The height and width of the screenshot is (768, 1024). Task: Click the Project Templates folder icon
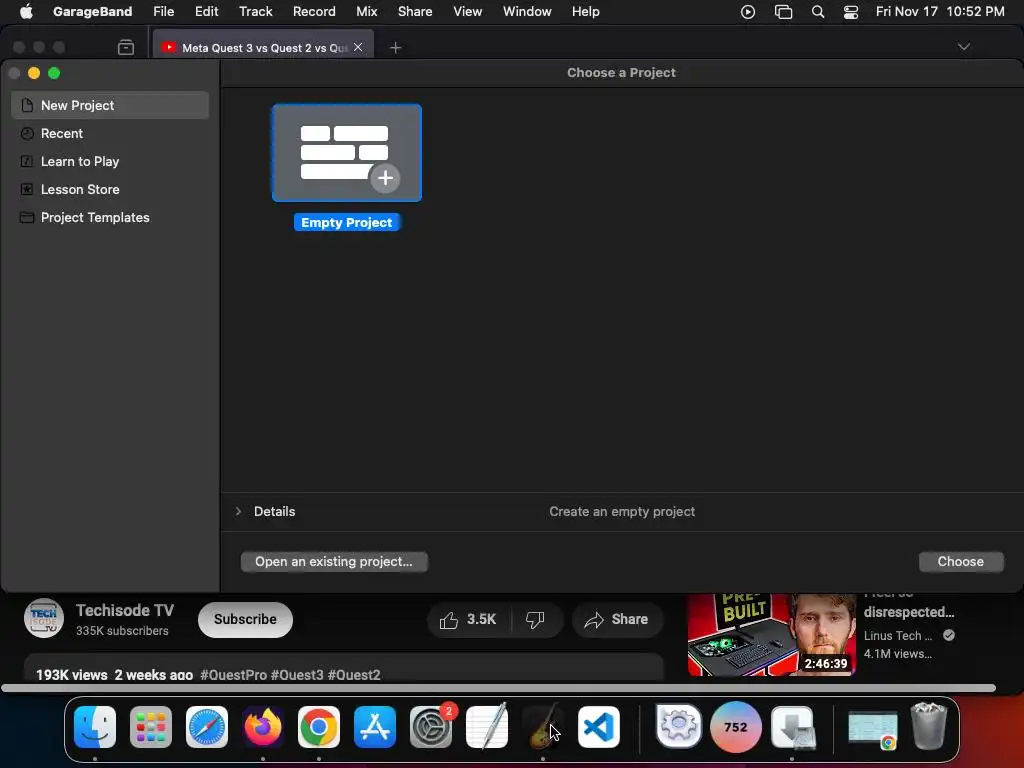(27, 217)
